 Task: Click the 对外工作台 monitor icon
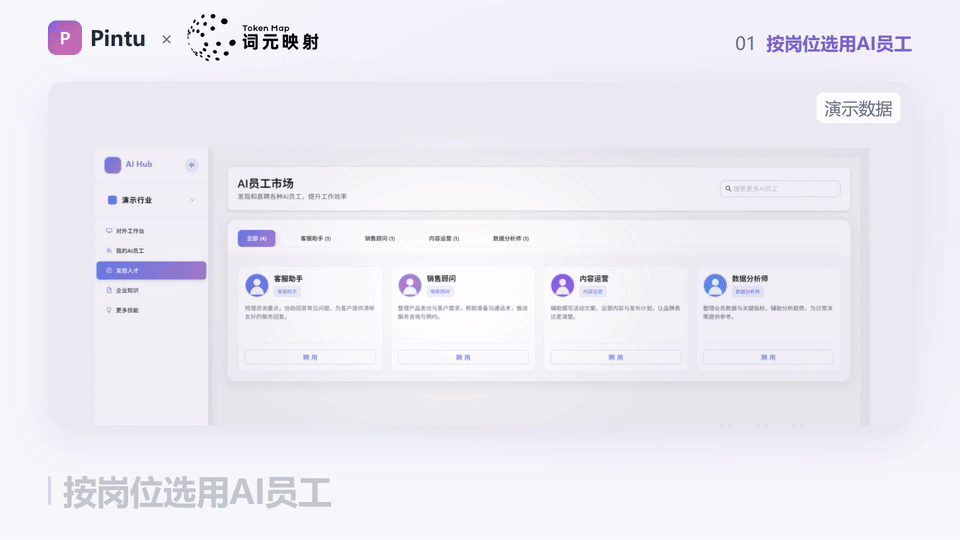[x=109, y=231]
